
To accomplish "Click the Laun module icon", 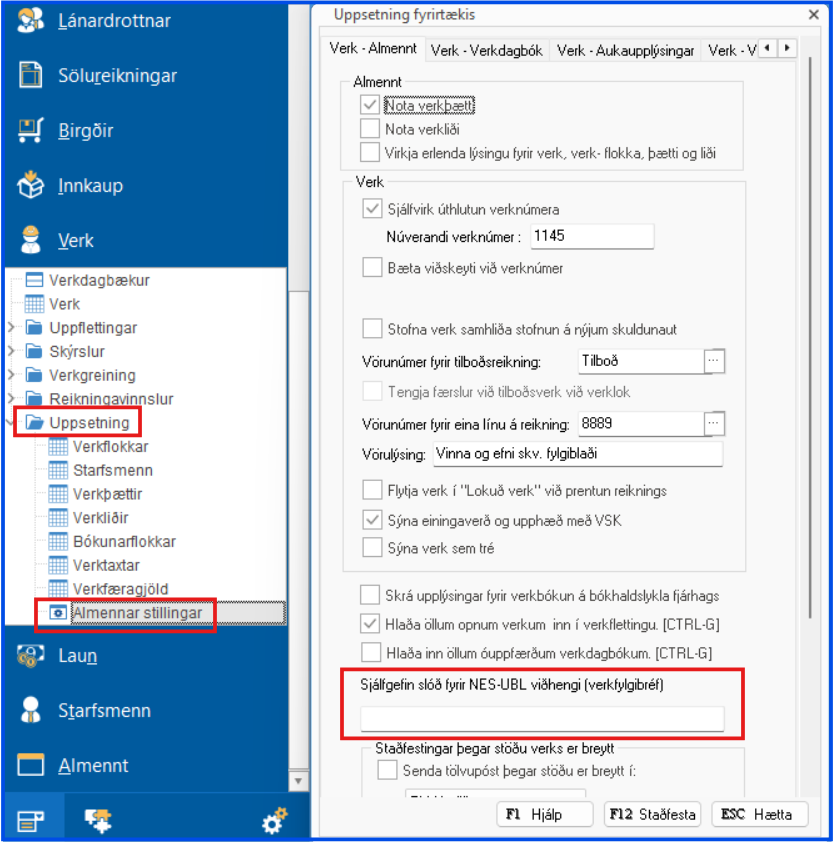I will [31, 656].
